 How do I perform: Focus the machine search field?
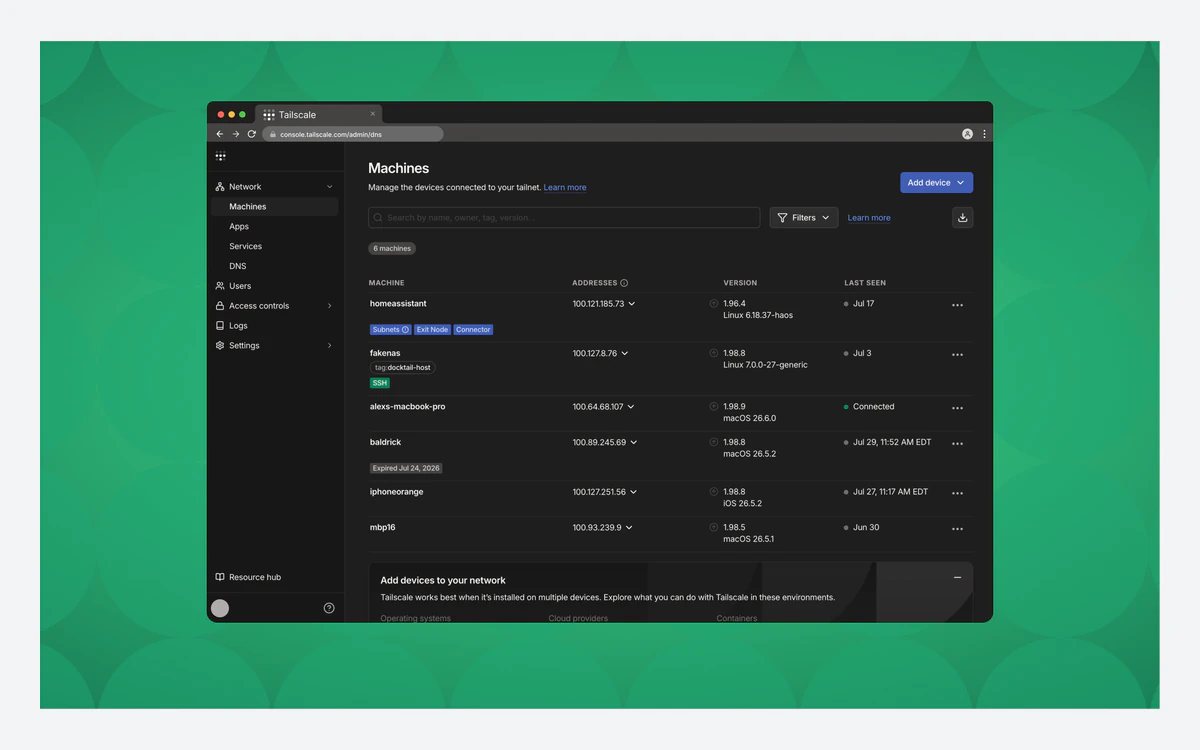tap(564, 217)
